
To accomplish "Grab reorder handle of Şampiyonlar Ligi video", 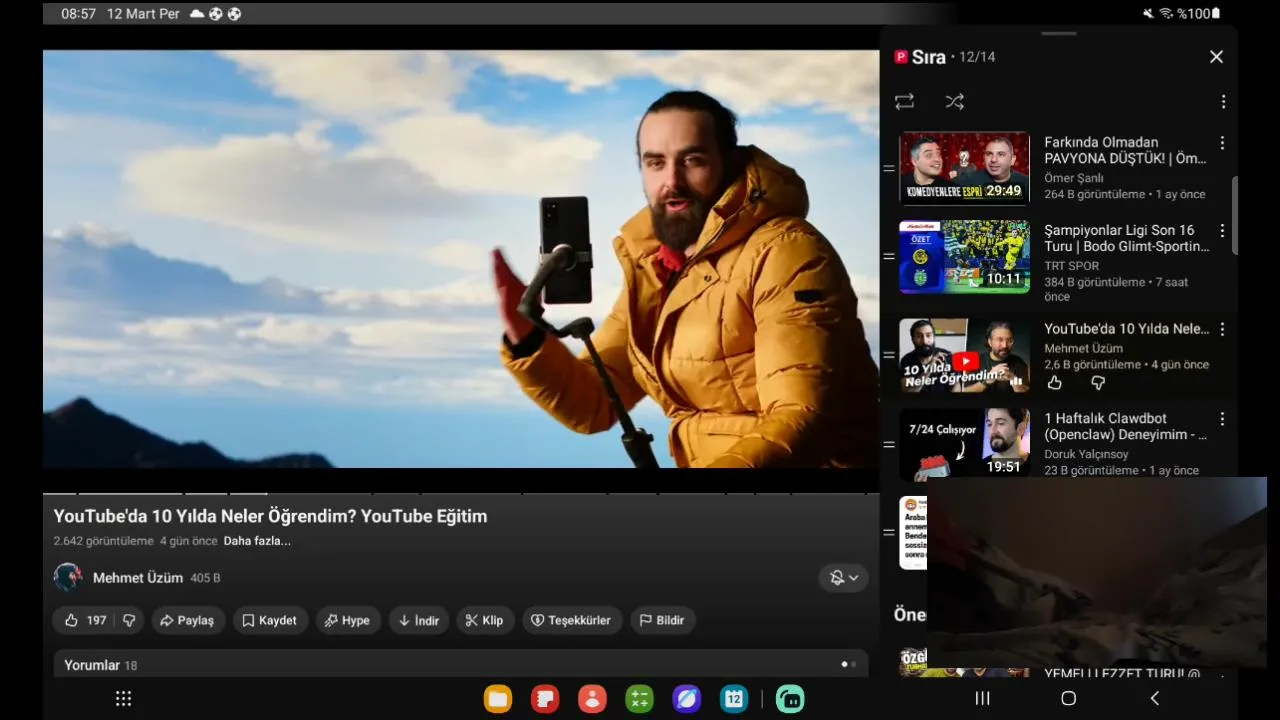I will (x=889, y=256).
